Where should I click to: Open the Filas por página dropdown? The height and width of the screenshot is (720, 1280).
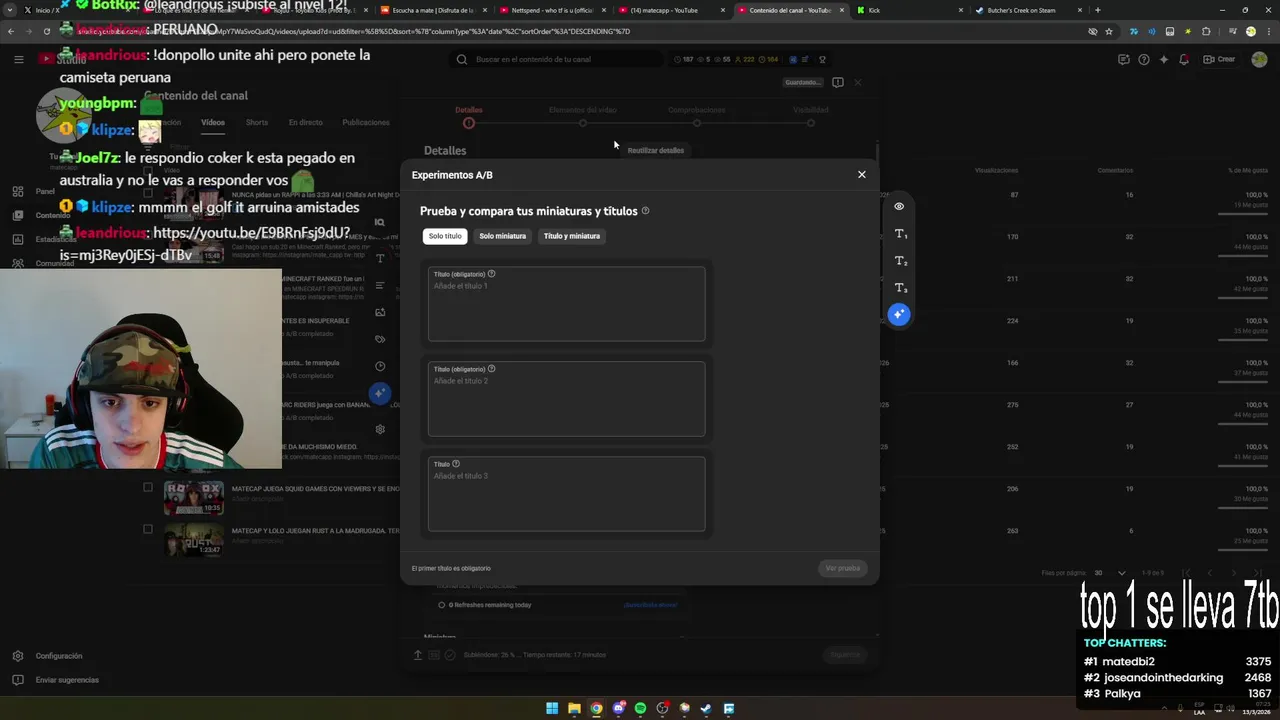click(1109, 573)
